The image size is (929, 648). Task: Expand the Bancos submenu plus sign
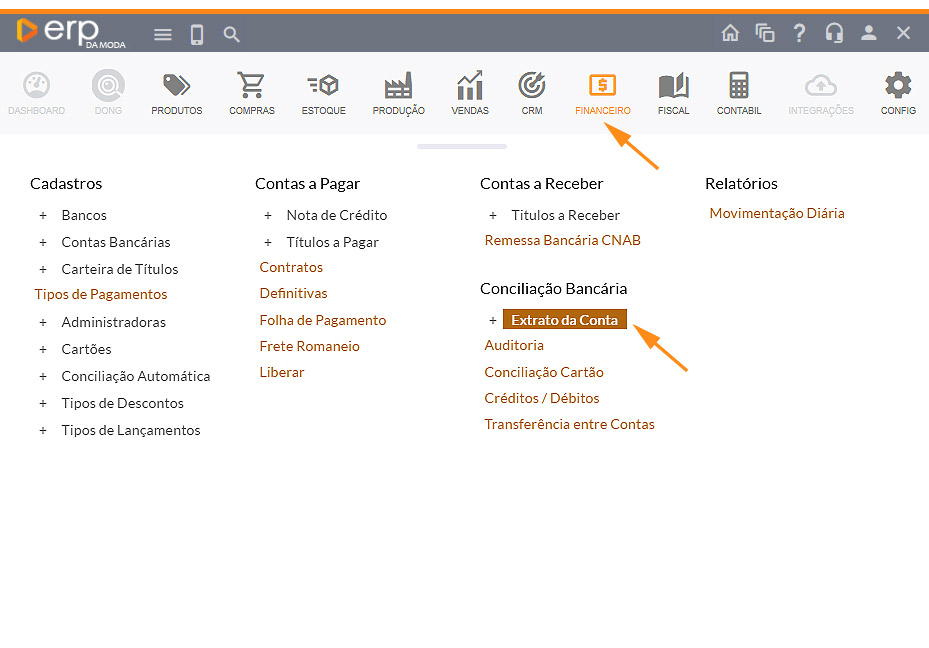(x=43, y=215)
